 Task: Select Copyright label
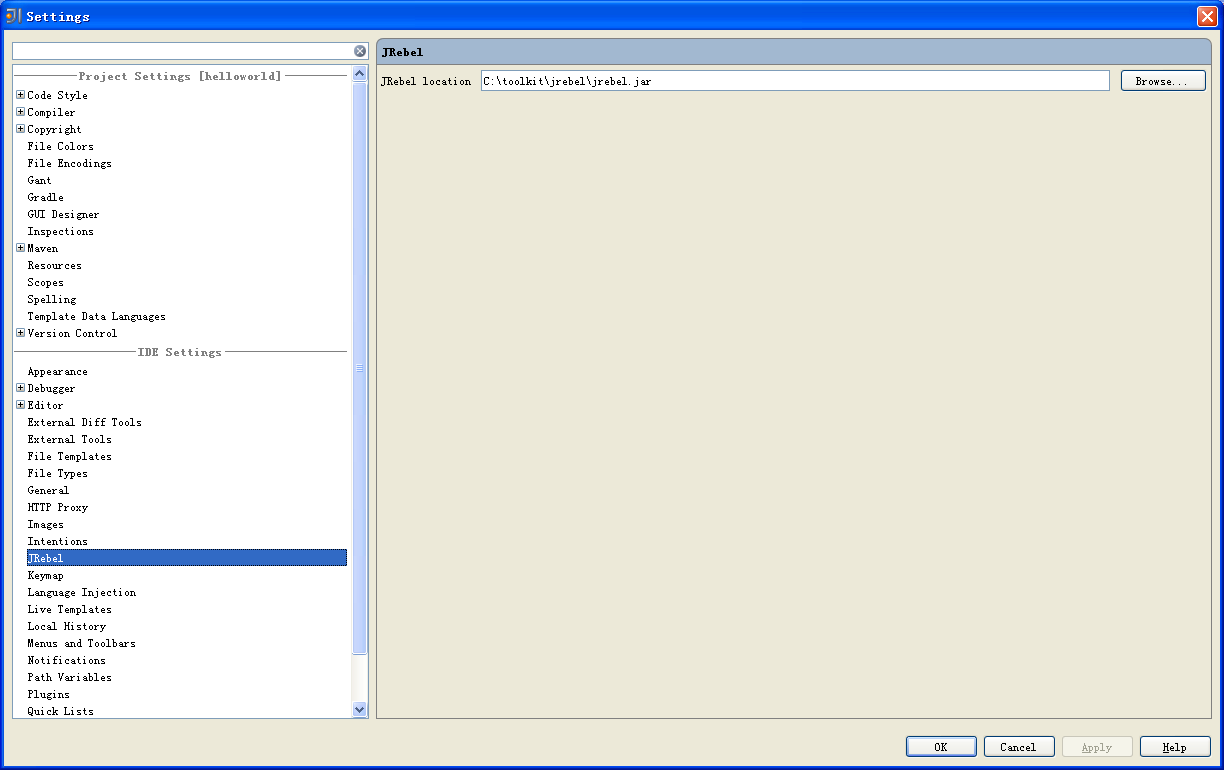coord(55,129)
